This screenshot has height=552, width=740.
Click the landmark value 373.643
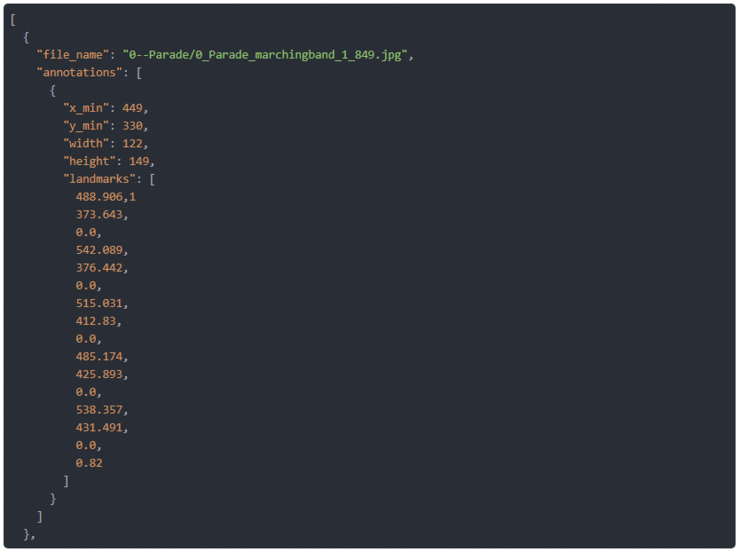tap(101, 214)
